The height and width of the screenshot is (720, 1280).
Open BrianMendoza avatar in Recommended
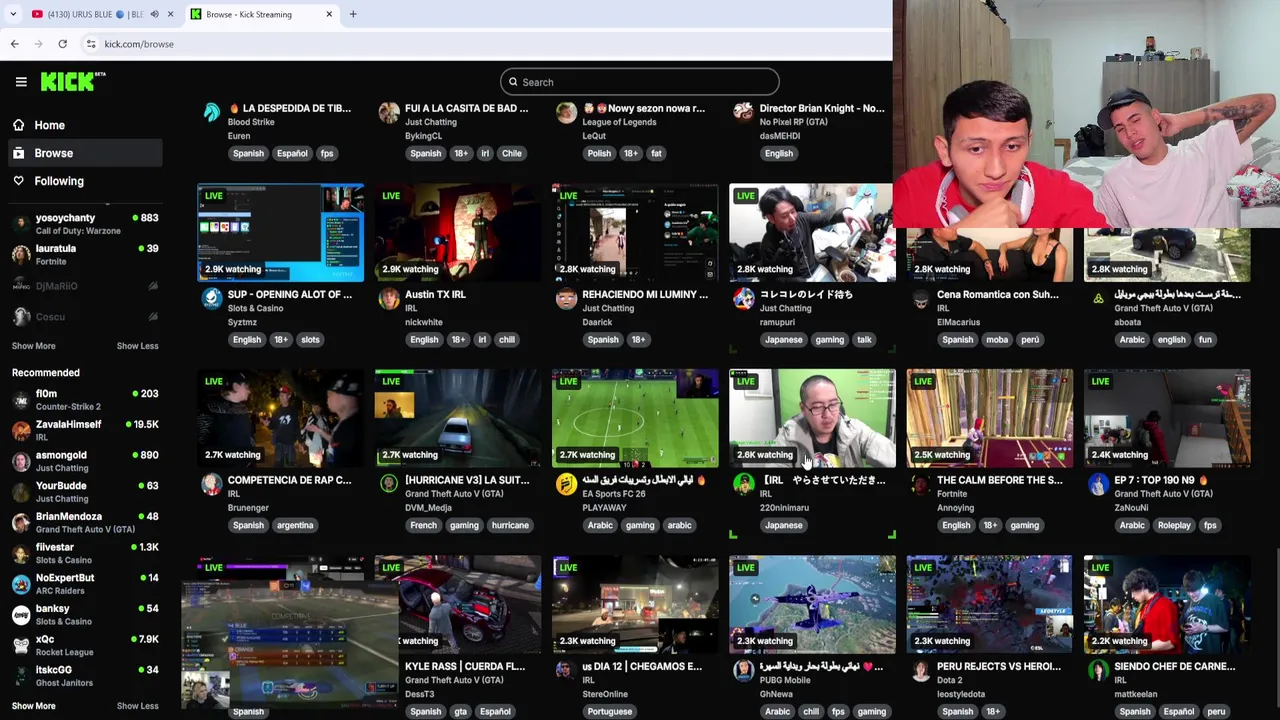(x=21, y=523)
